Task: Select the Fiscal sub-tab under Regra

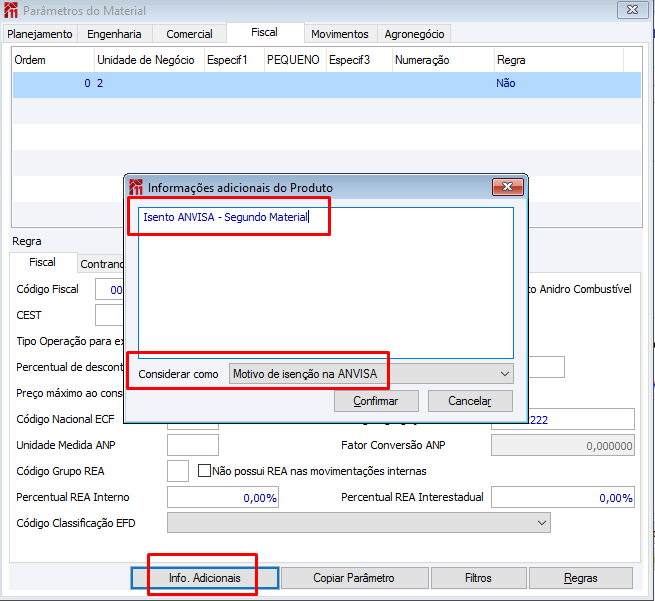Action: (42, 262)
